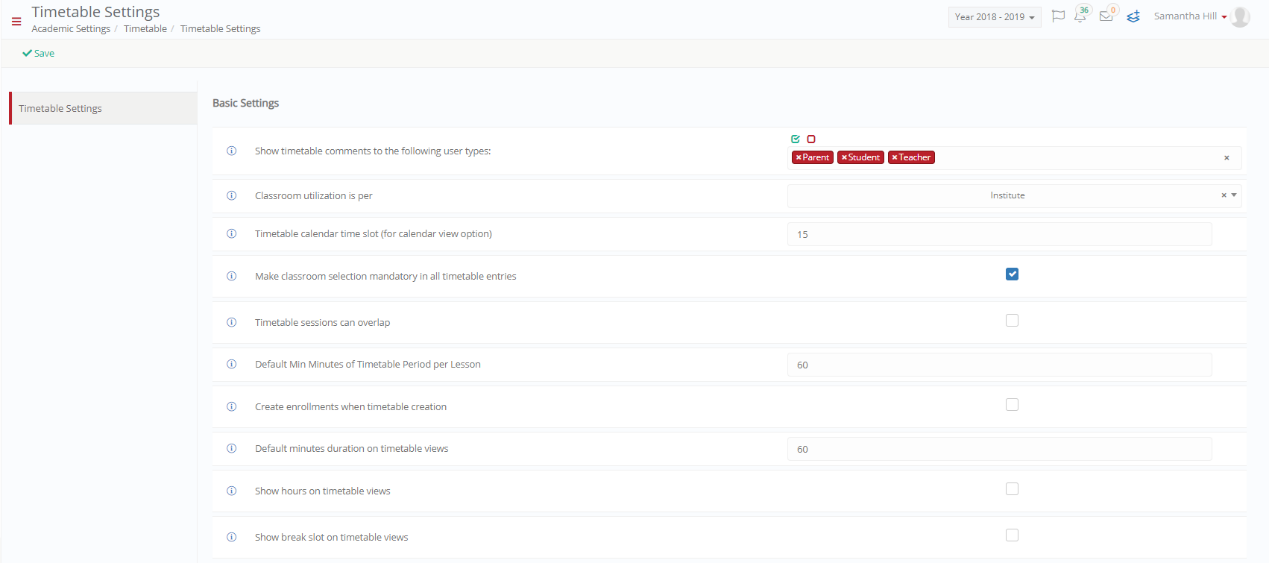Viewport: 1269px width, 563px height.
Task: Click the Save button
Action: click(38, 53)
